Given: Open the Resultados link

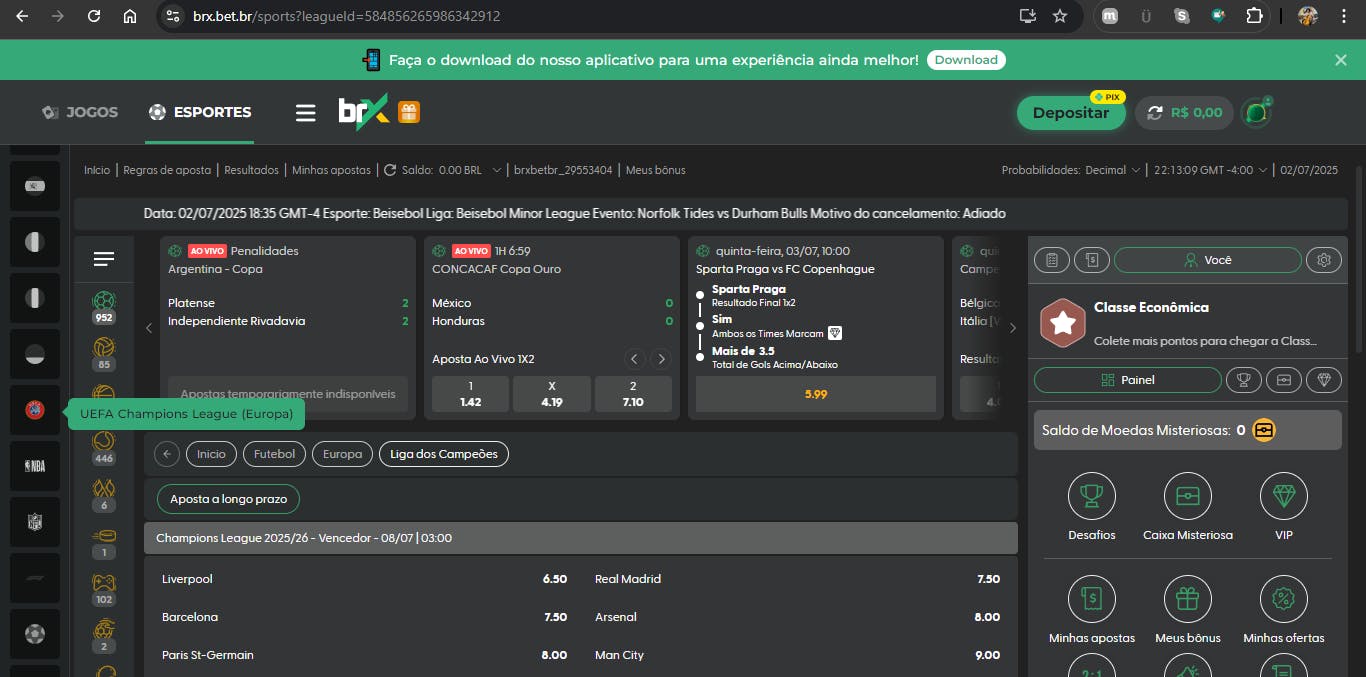Looking at the screenshot, I should (x=251, y=170).
